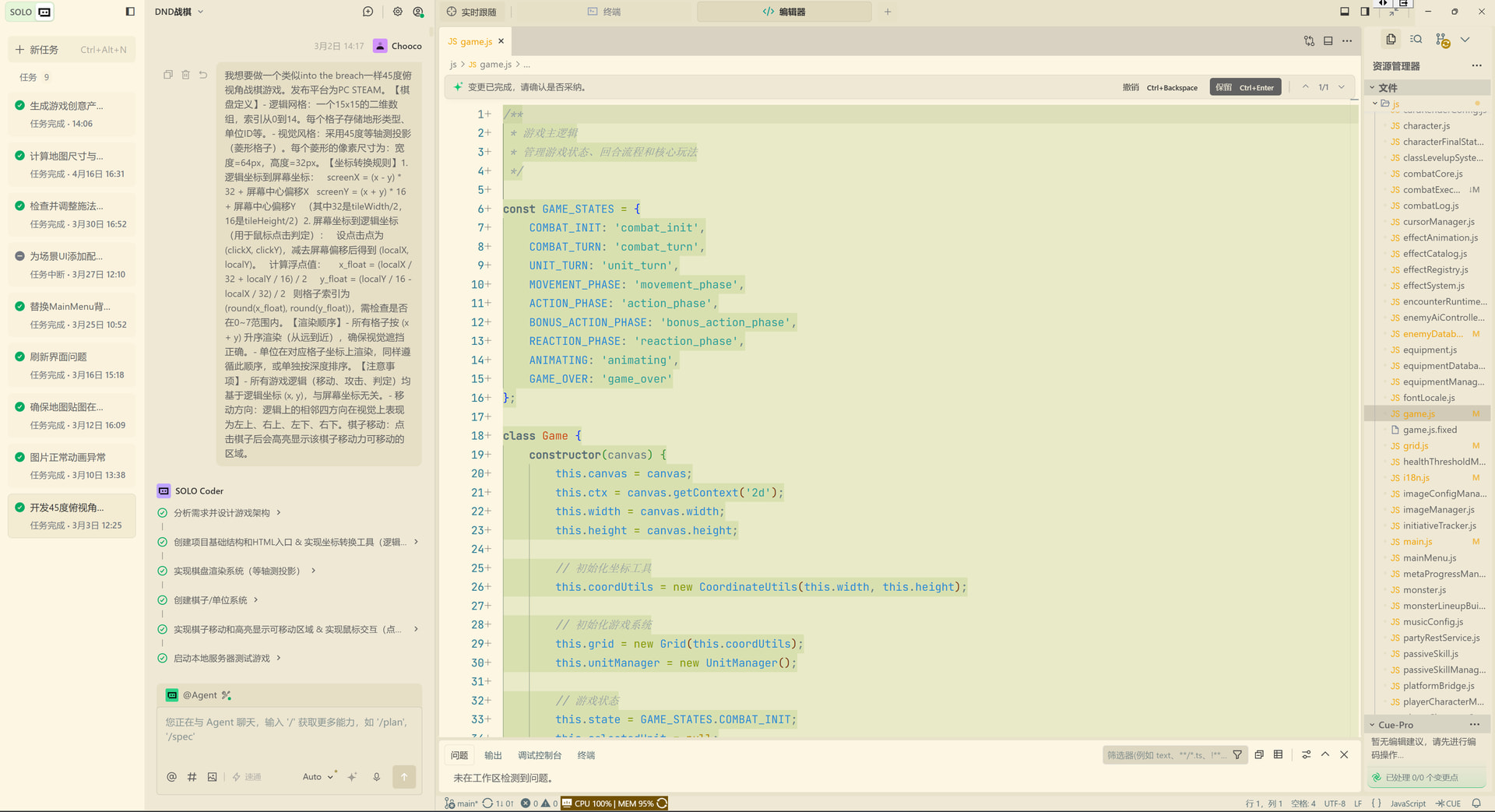Open 资源管理器 more options ellipsis
The height and width of the screenshot is (812, 1495).
(1476, 66)
